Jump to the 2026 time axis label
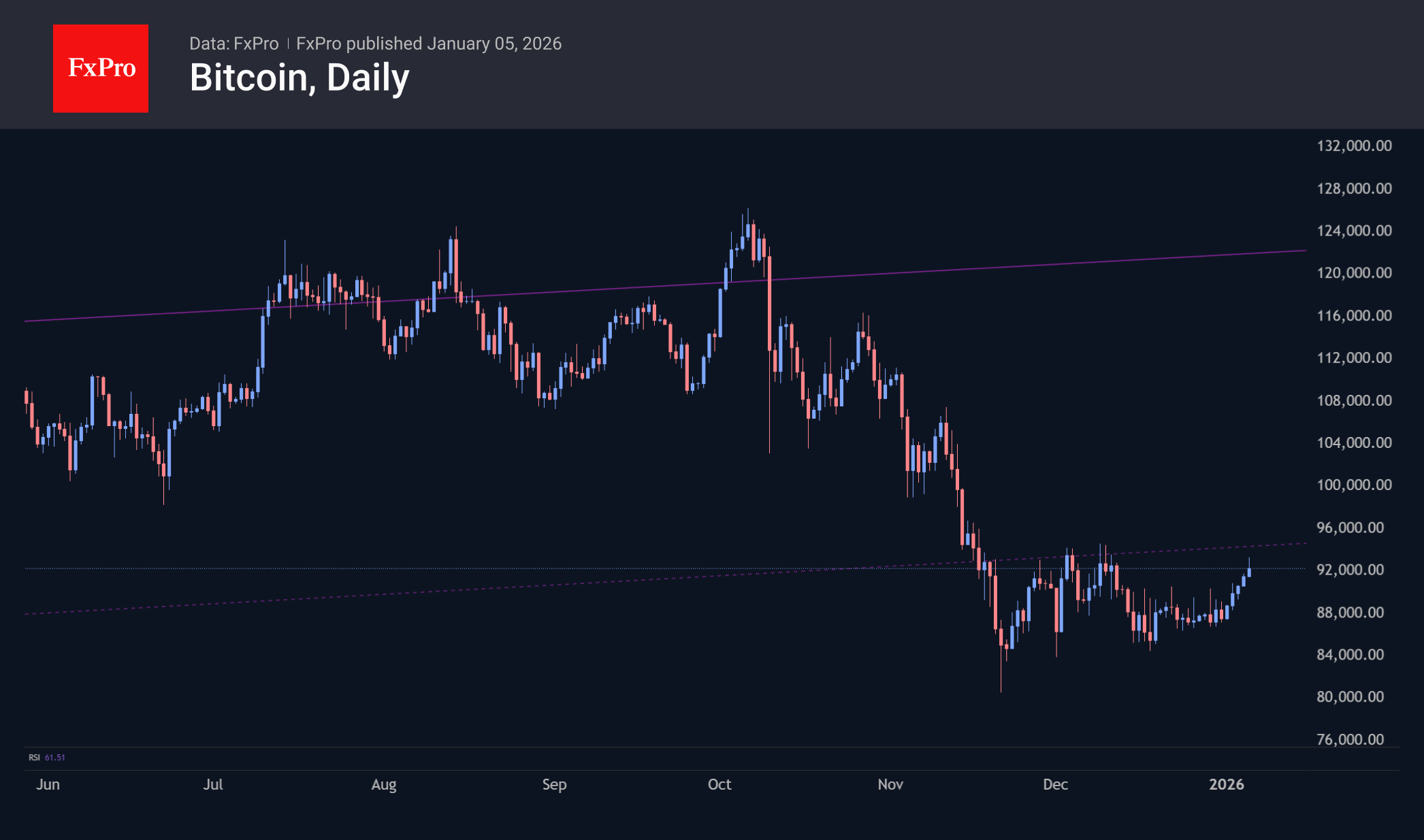The height and width of the screenshot is (840, 1424). (1227, 784)
